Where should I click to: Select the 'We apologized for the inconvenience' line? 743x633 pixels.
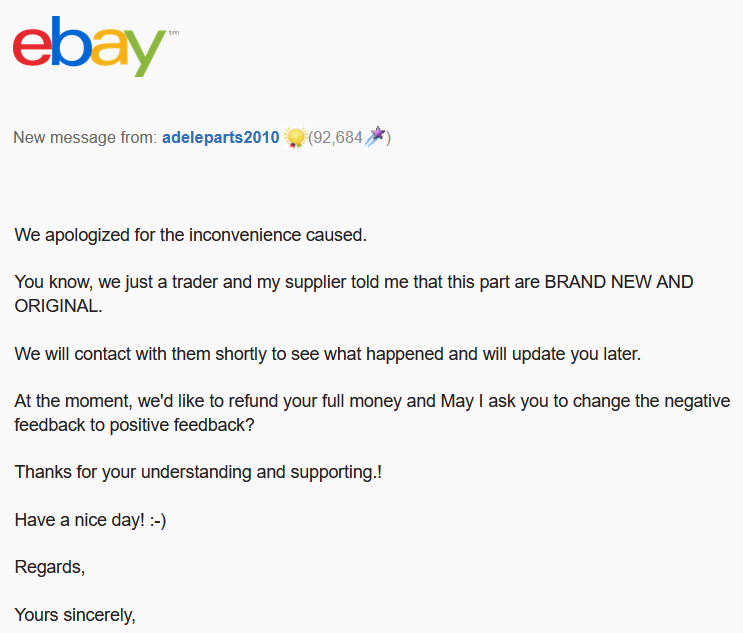click(x=190, y=235)
